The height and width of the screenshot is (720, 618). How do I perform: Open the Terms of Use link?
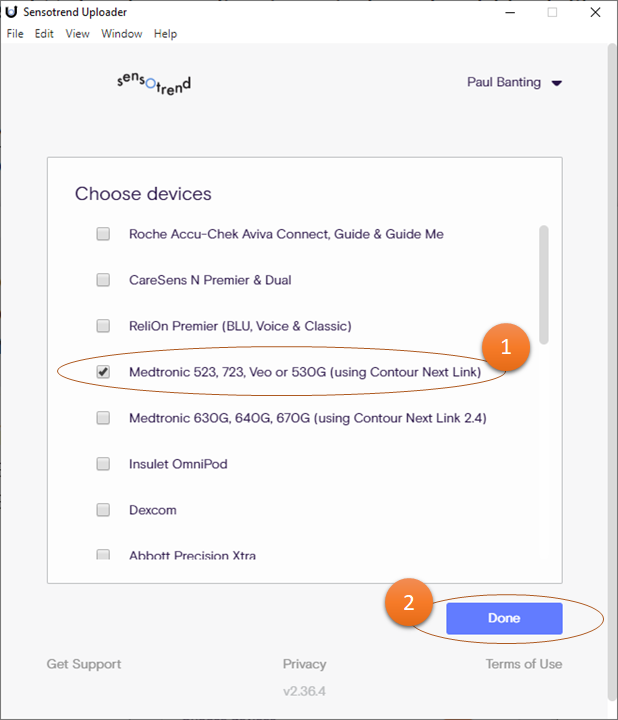[x=524, y=664]
